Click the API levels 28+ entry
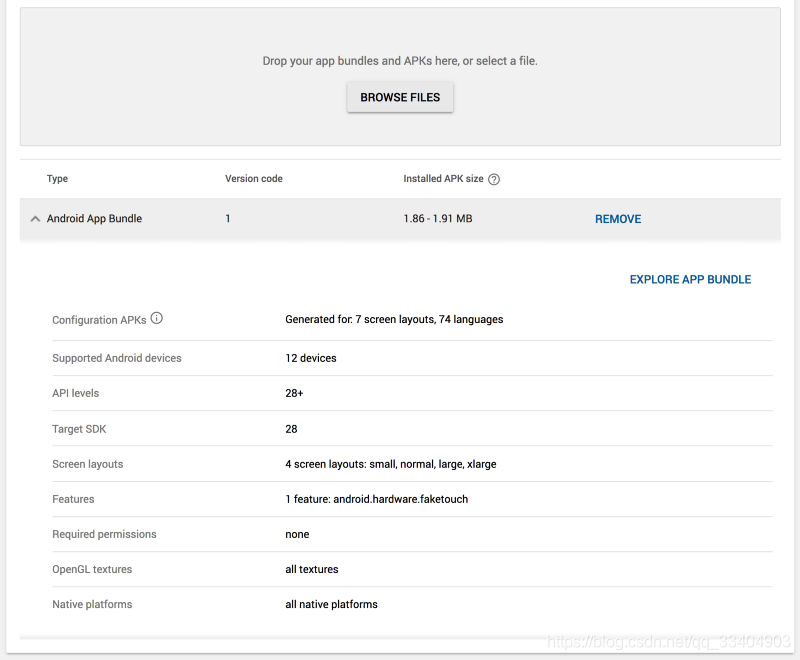This screenshot has height=660, width=800. [x=292, y=393]
